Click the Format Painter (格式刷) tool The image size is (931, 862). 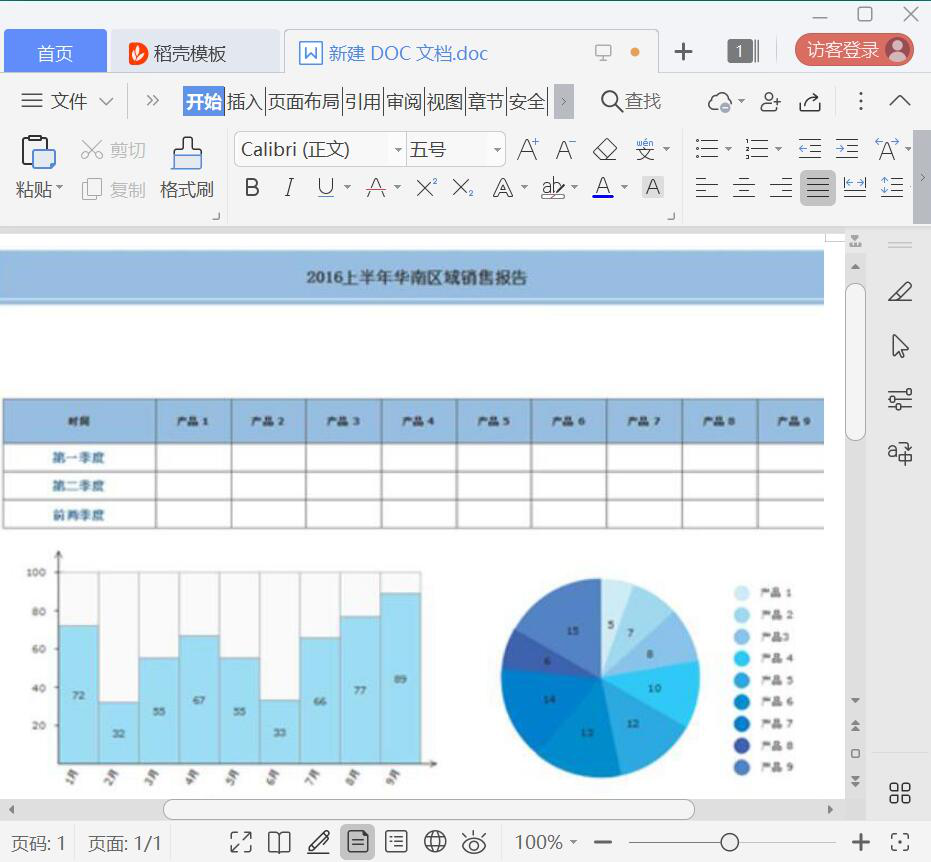[x=186, y=170]
